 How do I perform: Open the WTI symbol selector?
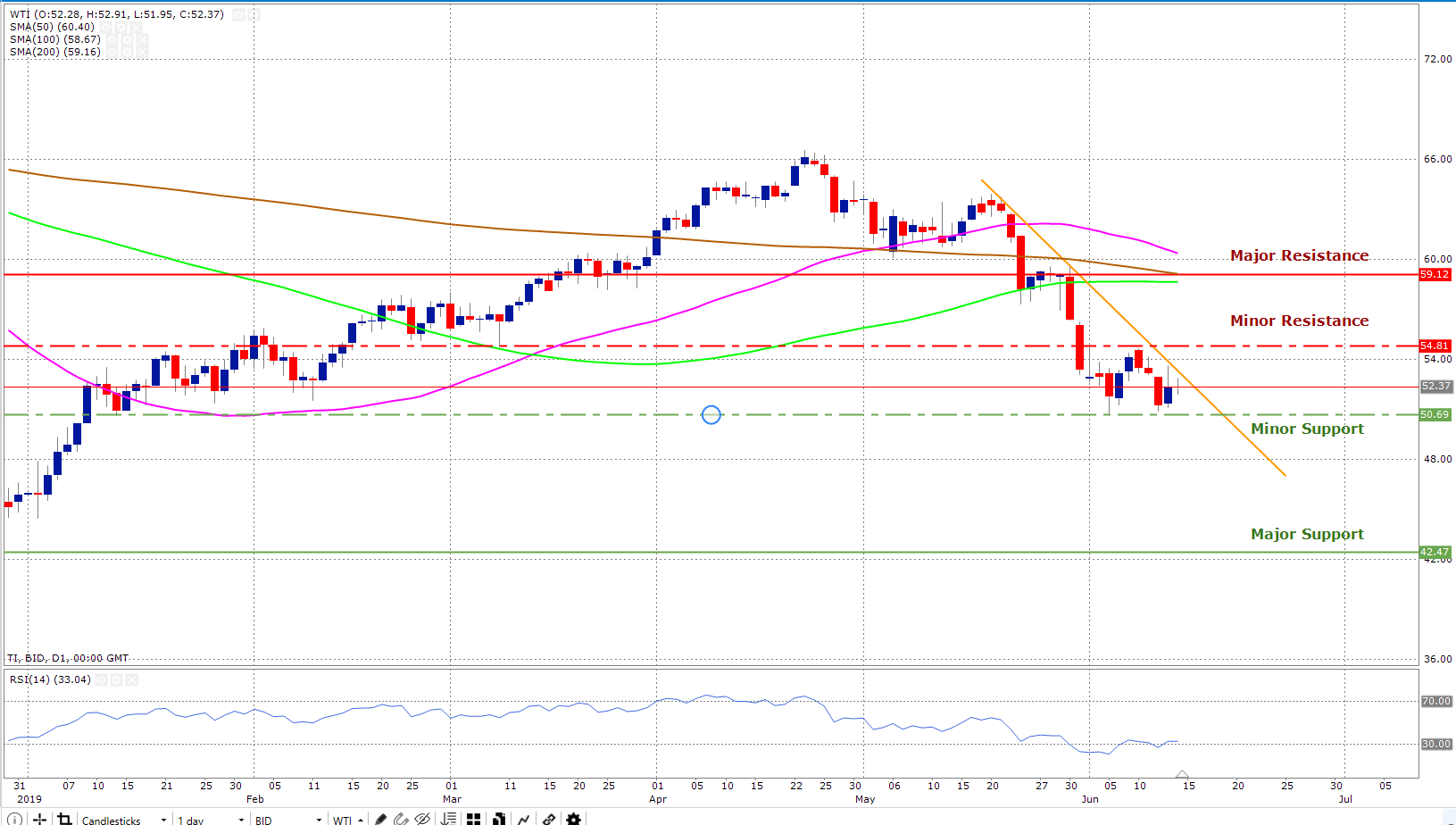tap(347, 820)
